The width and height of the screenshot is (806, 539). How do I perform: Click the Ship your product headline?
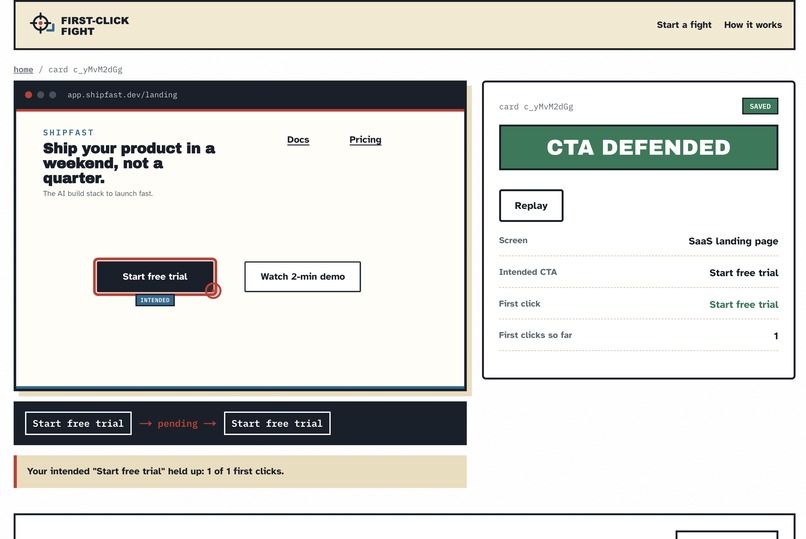tap(129, 163)
